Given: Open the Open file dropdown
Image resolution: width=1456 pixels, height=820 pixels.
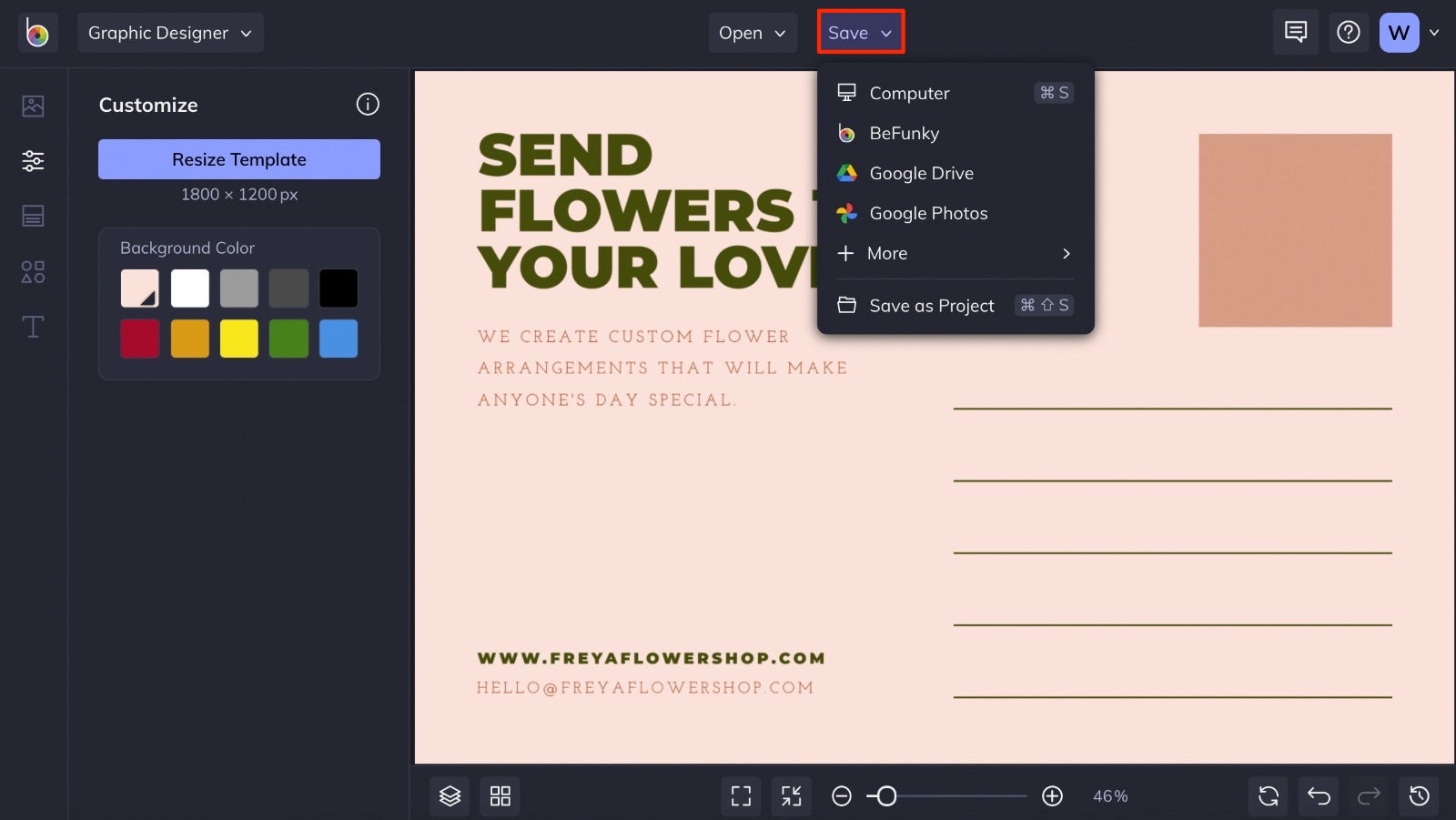Looking at the screenshot, I should coord(753,32).
